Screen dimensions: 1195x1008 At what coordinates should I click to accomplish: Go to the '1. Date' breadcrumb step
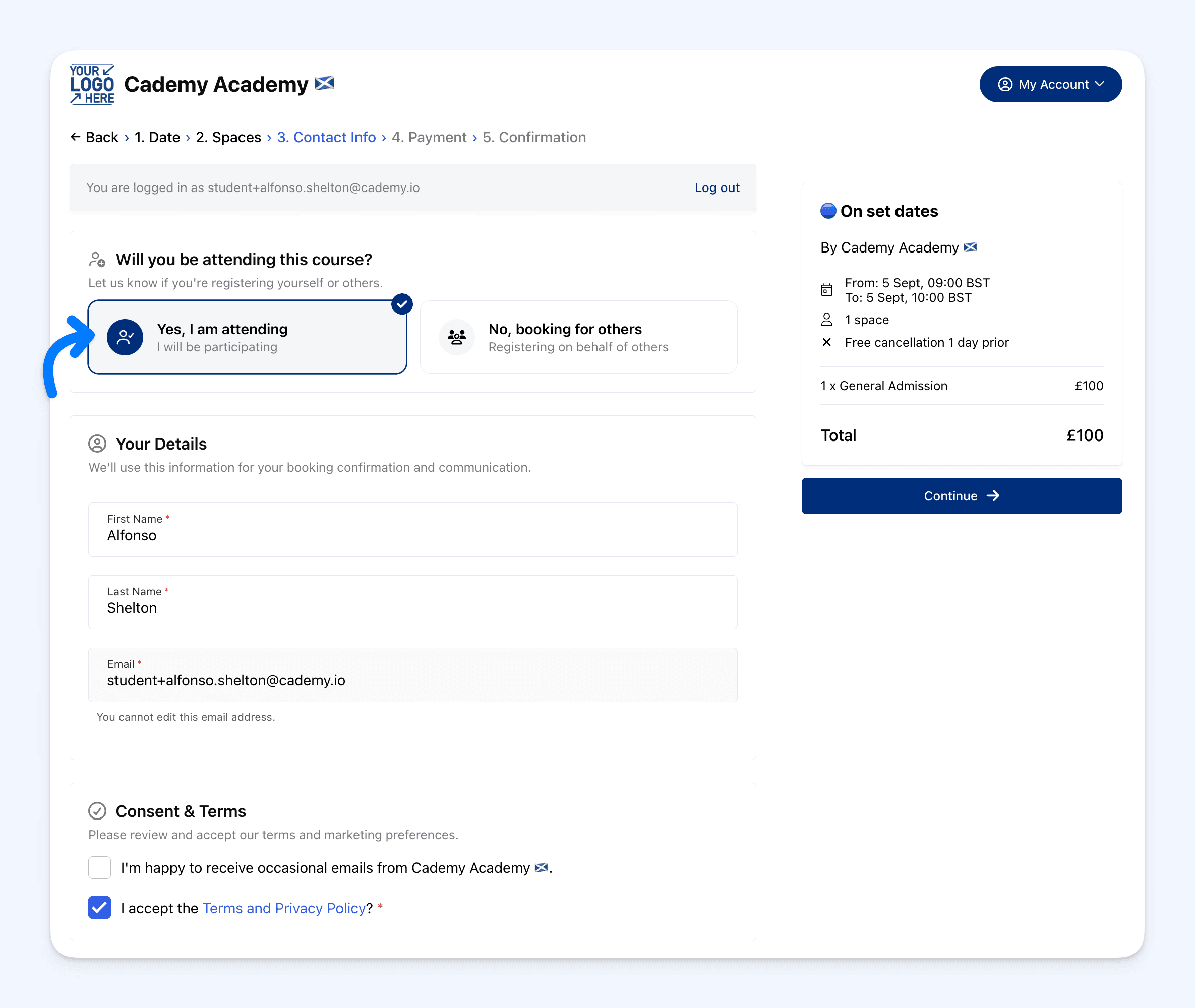(157, 137)
